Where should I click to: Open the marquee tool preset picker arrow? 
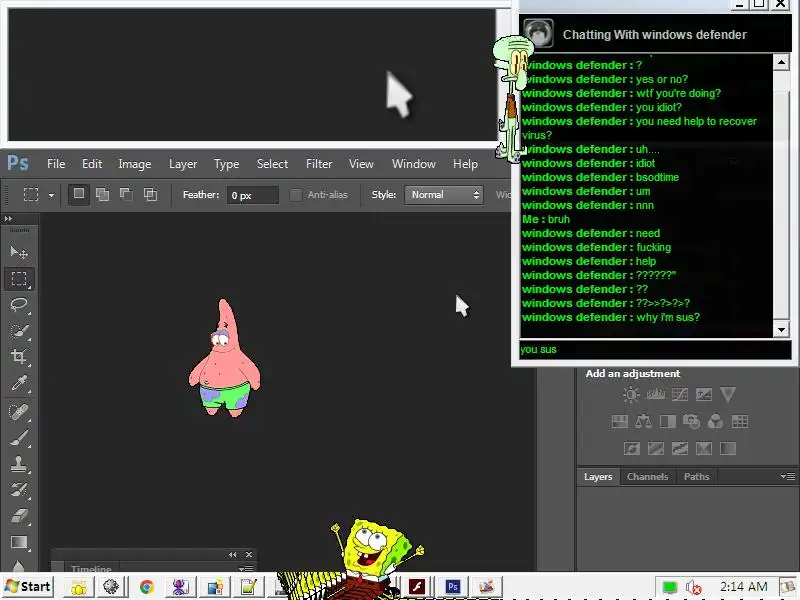pos(52,195)
